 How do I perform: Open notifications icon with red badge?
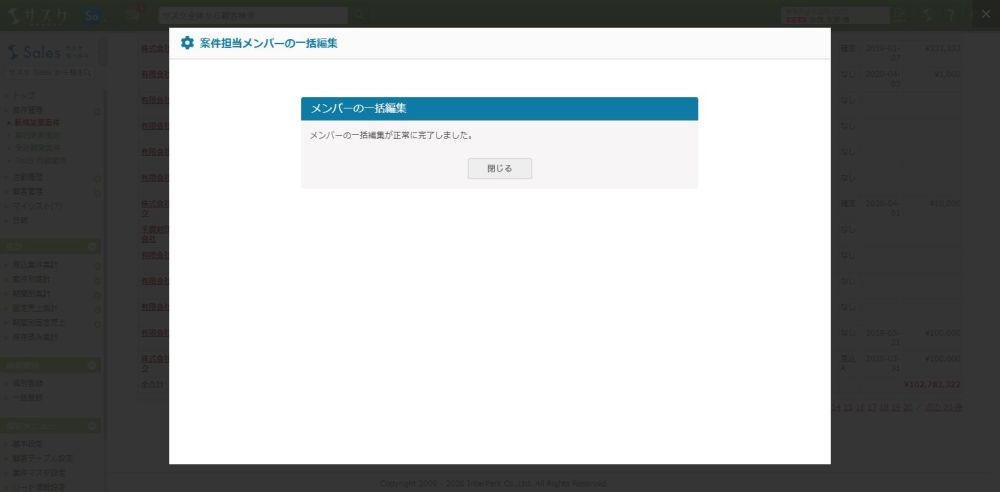point(133,15)
